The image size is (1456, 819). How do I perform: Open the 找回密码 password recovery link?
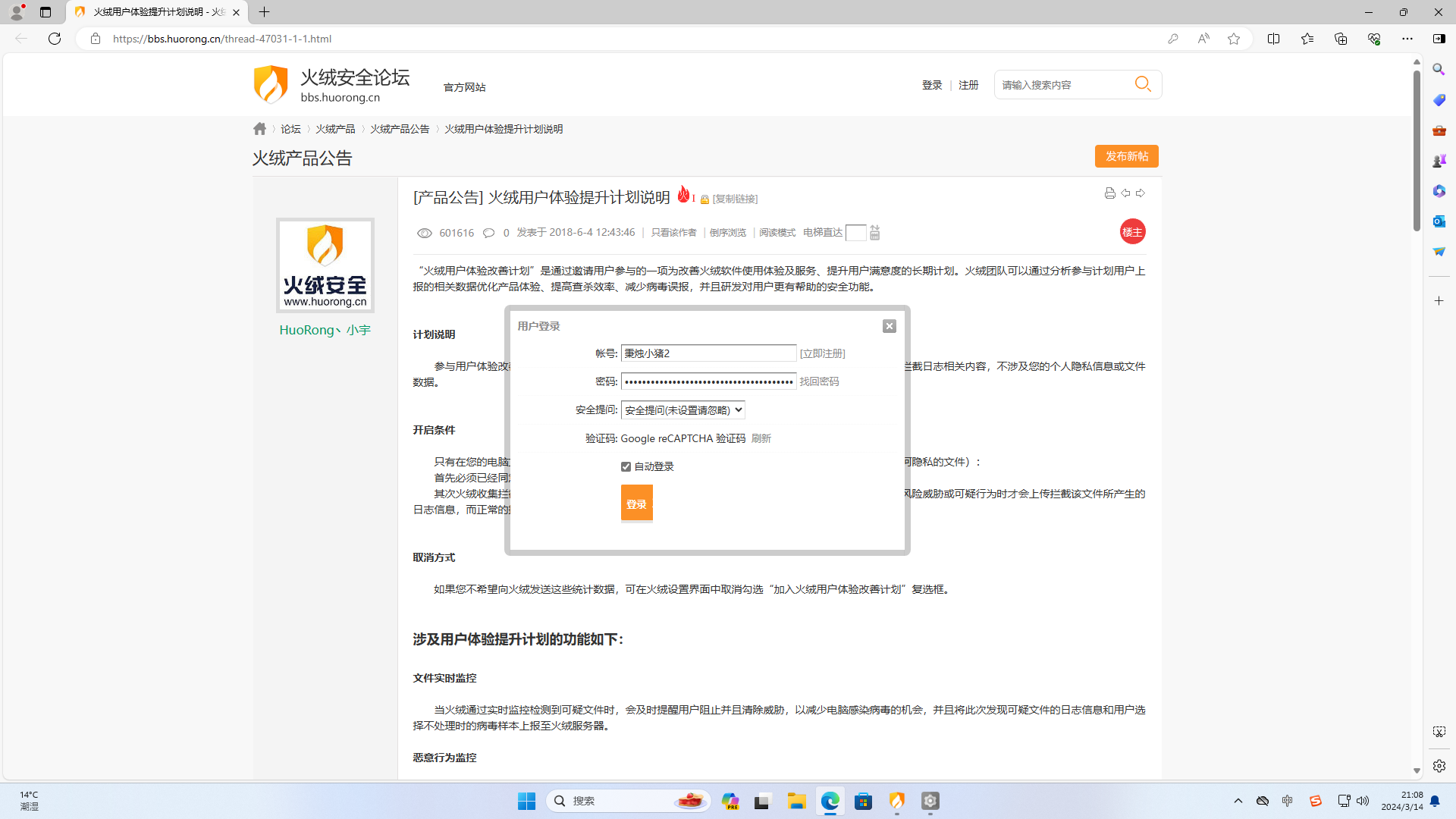pyautogui.click(x=820, y=381)
